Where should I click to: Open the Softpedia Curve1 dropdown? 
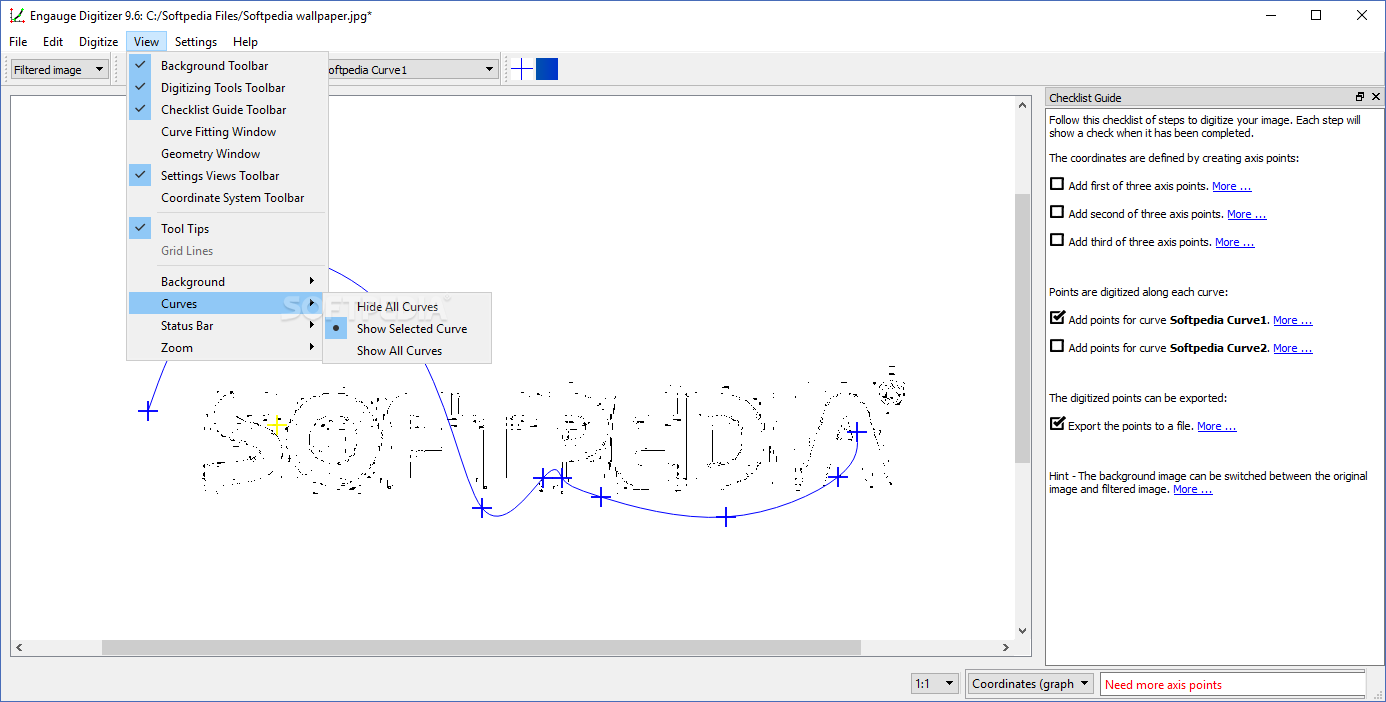[x=412, y=70]
